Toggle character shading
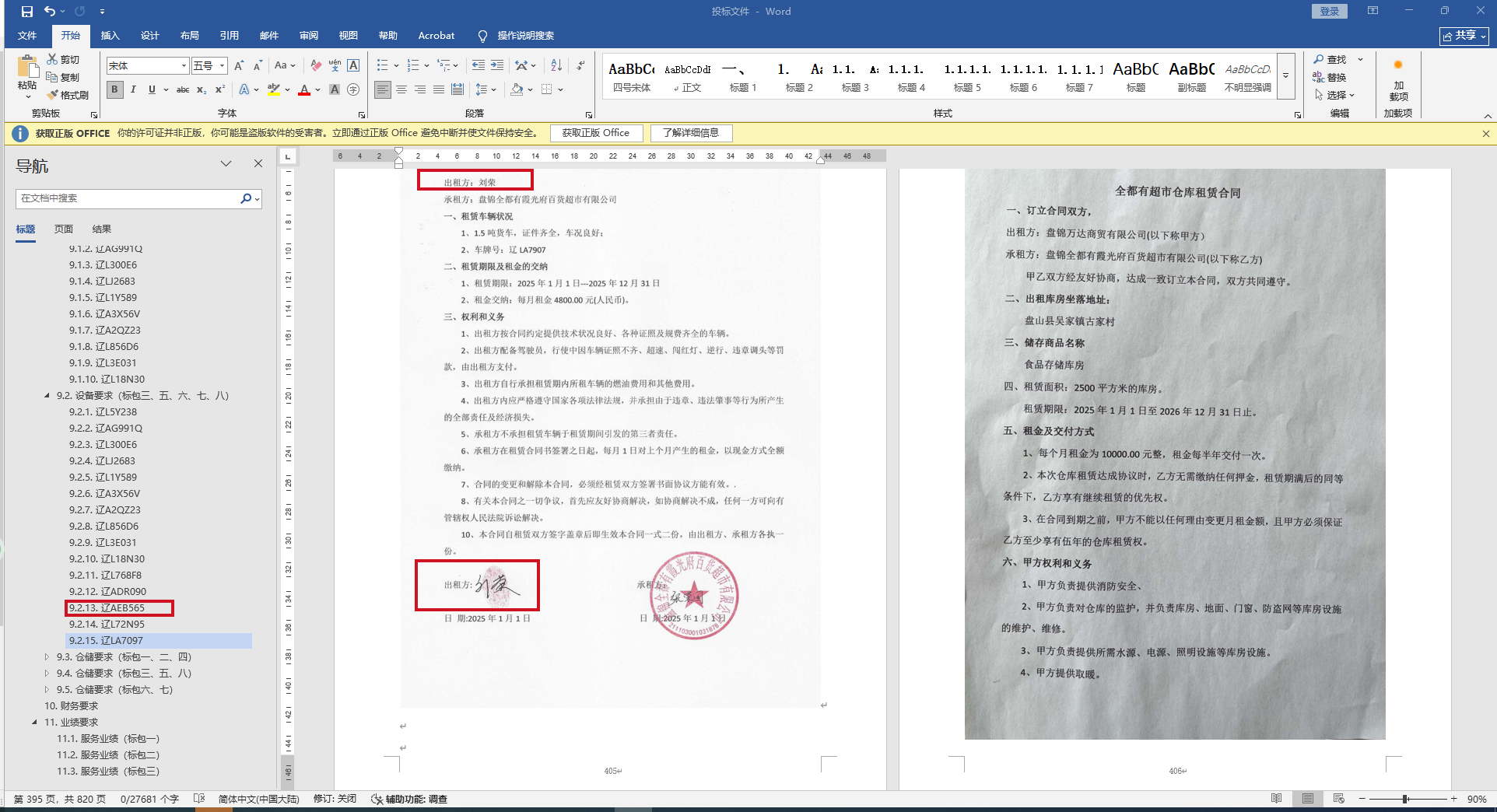 335,89
